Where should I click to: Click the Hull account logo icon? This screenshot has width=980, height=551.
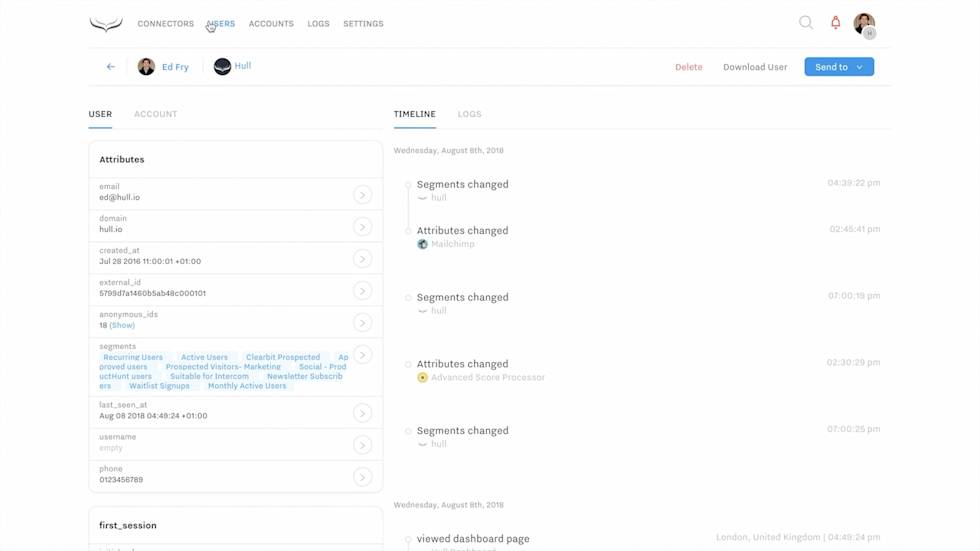pos(222,67)
